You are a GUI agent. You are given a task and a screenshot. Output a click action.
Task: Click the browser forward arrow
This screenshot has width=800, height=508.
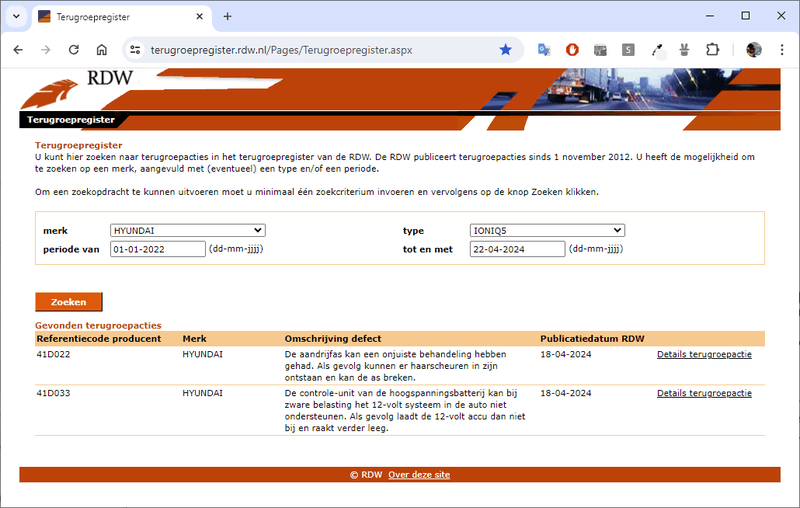click(45, 49)
